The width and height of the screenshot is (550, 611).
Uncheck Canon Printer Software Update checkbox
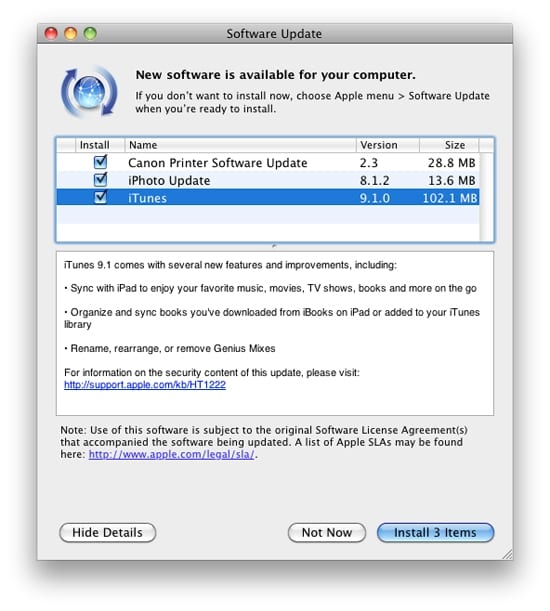tap(101, 162)
